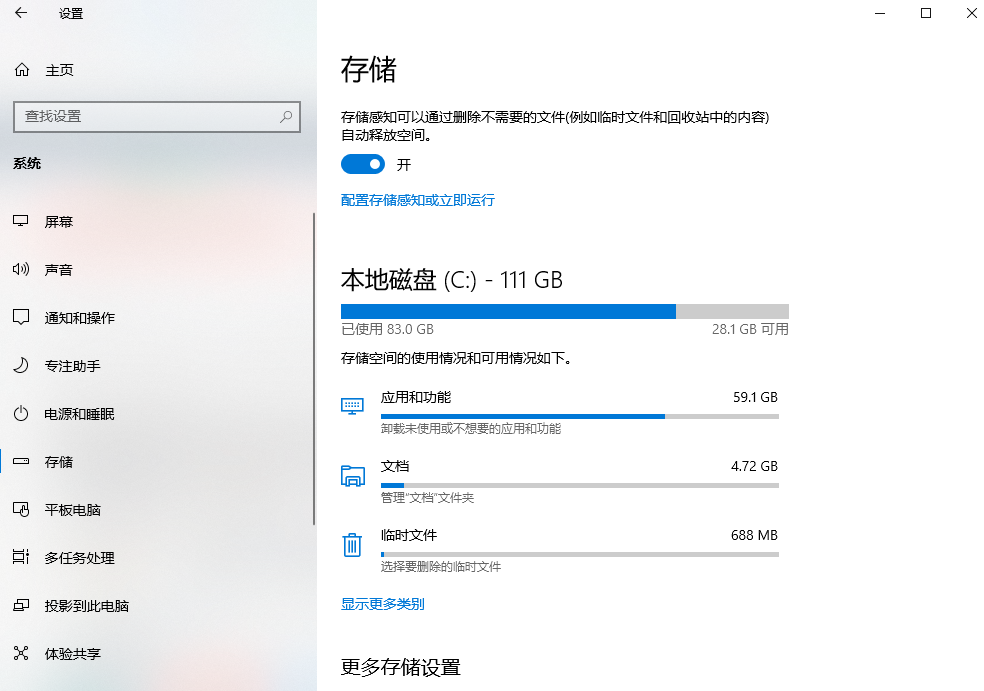Open the 文档 folder category icon
Screen dimensions: 984x691
click(352, 475)
